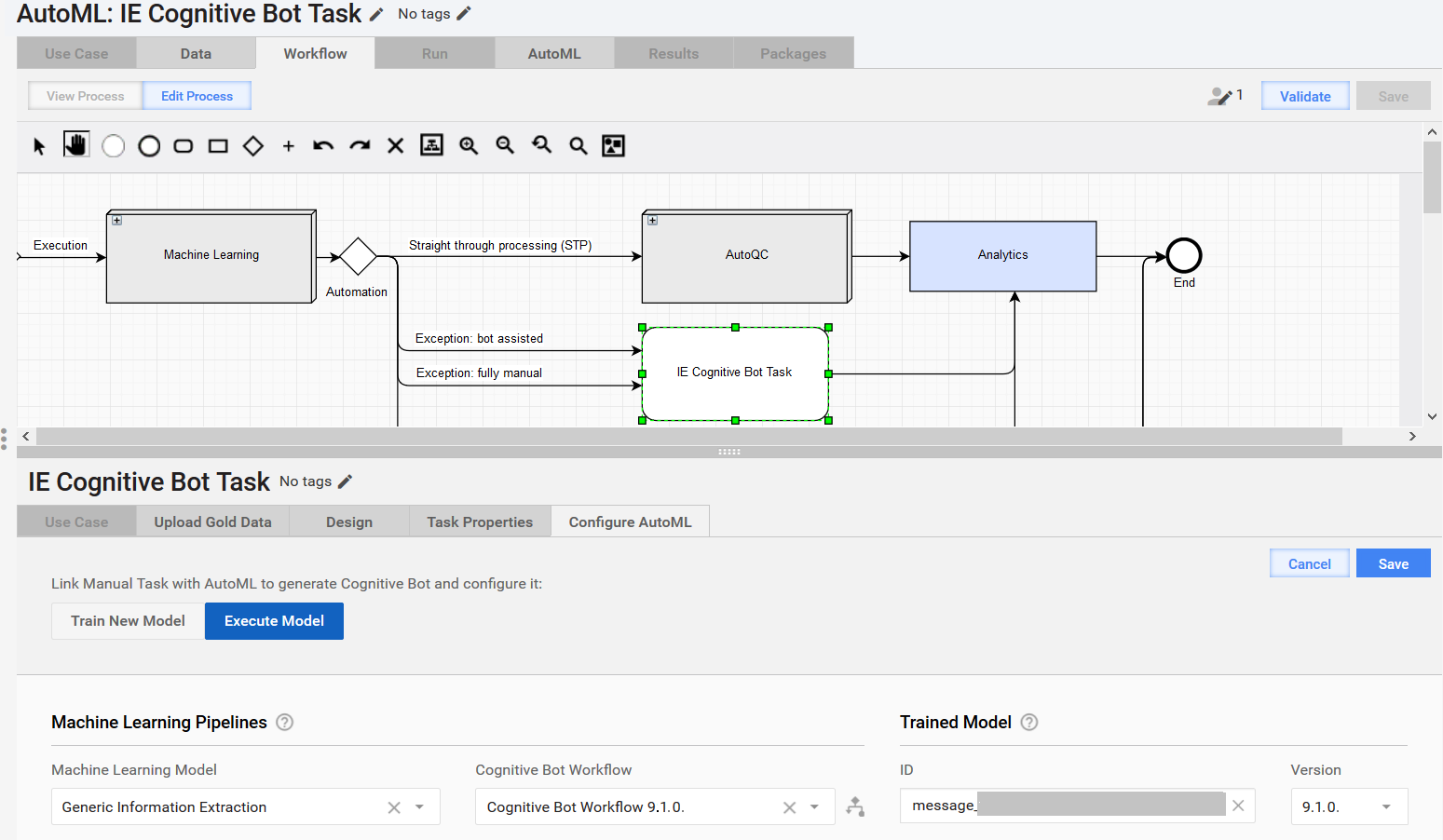Zoom out of the workflow canvas

click(x=505, y=145)
